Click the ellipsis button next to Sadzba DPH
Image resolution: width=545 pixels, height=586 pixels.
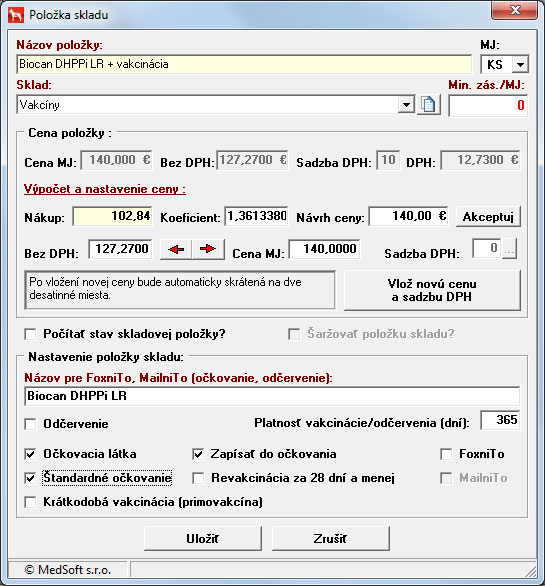(509, 249)
